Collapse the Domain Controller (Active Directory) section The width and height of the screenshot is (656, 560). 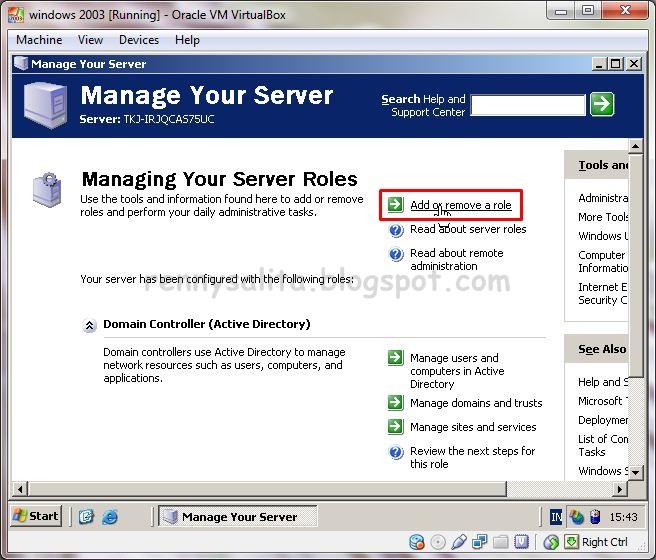89,325
